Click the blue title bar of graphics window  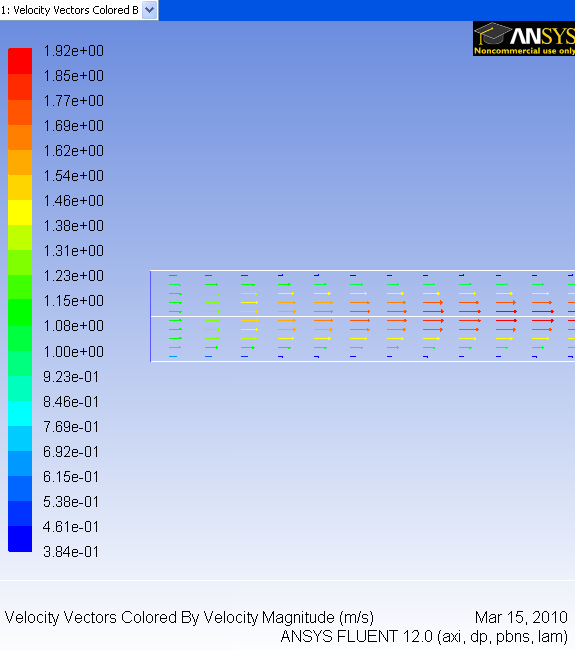(x=366, y=10)
